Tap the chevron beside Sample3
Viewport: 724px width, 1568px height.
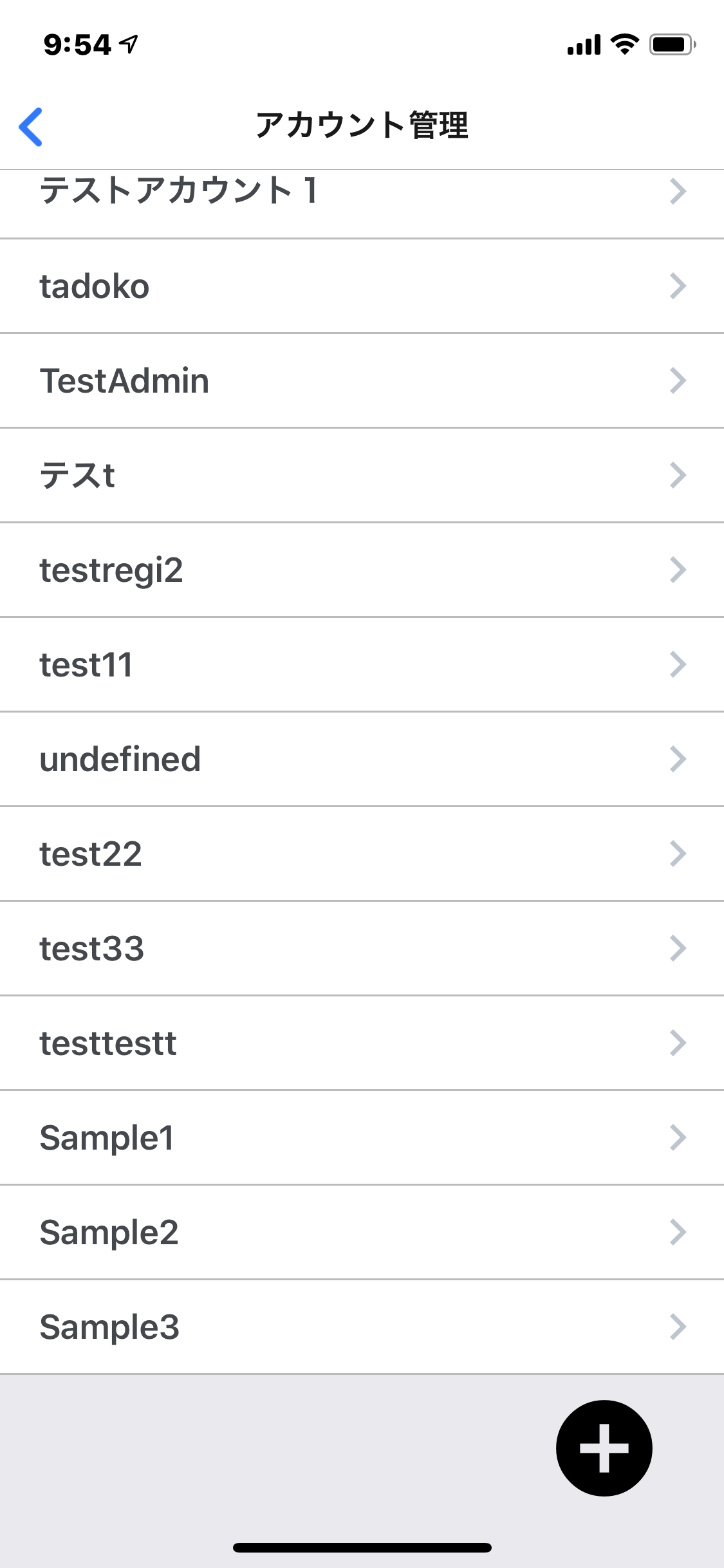(x=678, y=1327)
